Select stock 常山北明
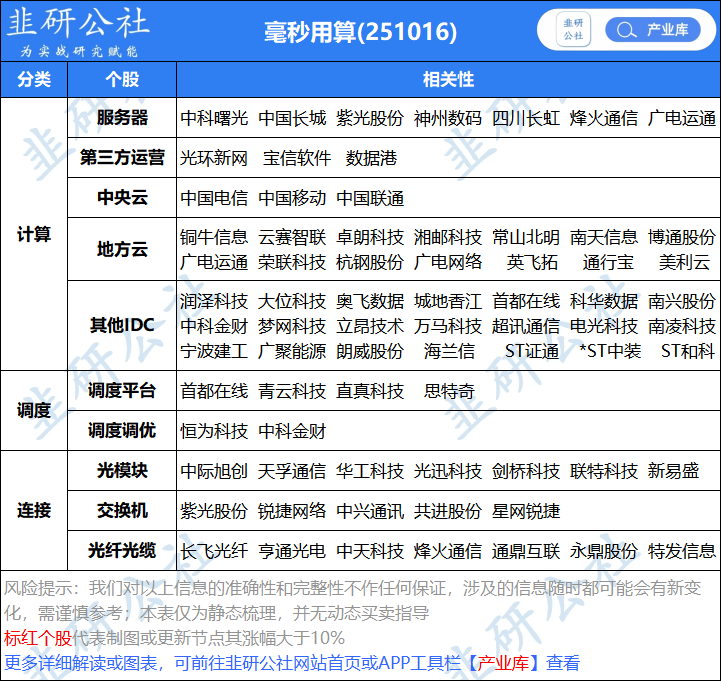The image size is (722, 682). pyautogui.click(x=526, y=238)
